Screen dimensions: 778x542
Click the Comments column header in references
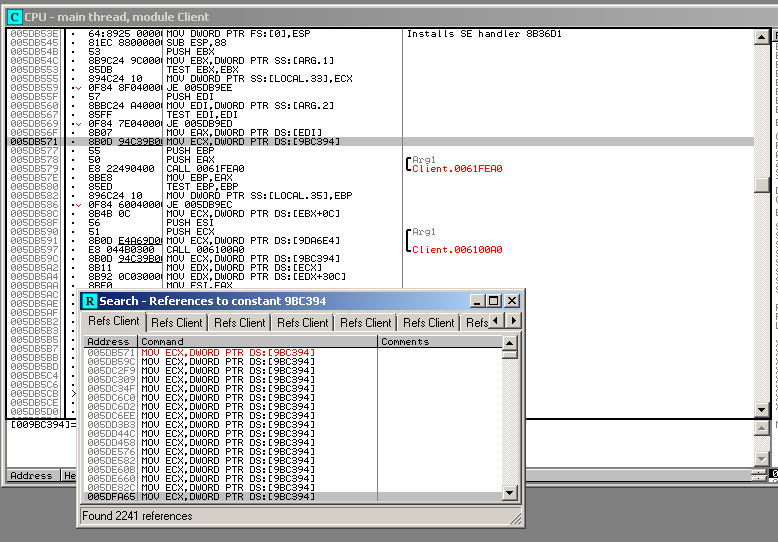(438, 342)
